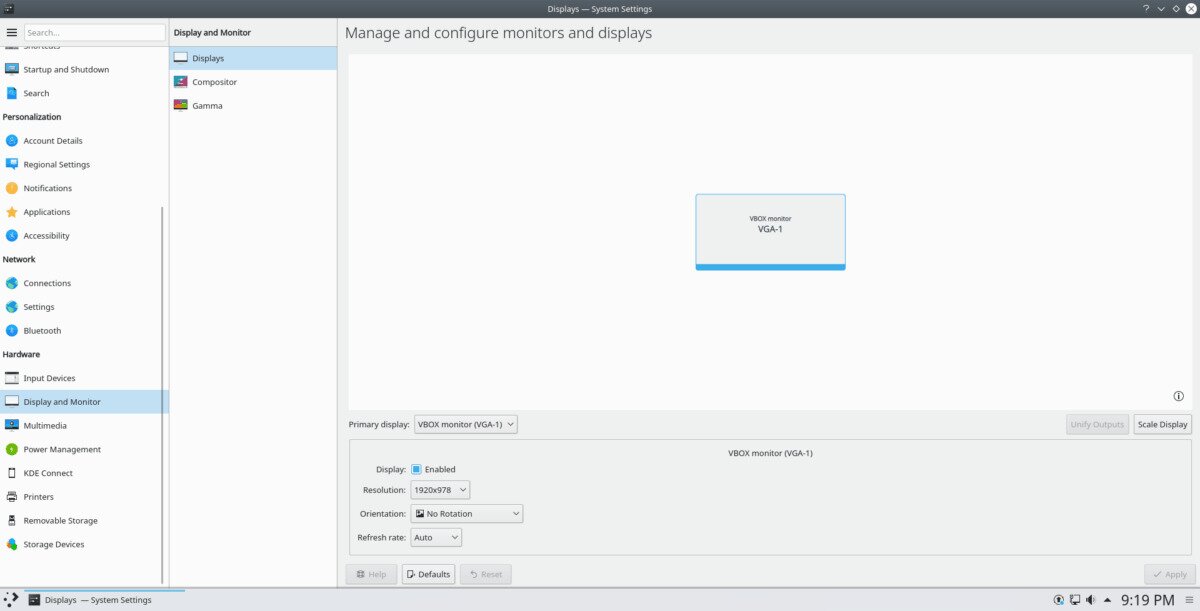Toggle the display Enabled checkbox
1200x611 pixels.
pyautogui.click(x=417, y=469)
